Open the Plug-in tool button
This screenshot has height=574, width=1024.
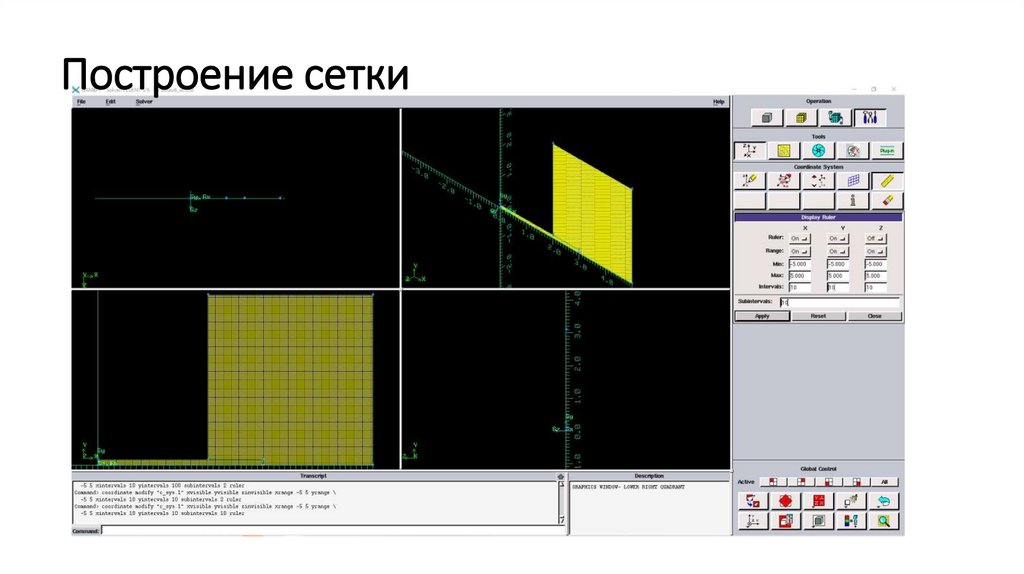(x=887, y=151)
